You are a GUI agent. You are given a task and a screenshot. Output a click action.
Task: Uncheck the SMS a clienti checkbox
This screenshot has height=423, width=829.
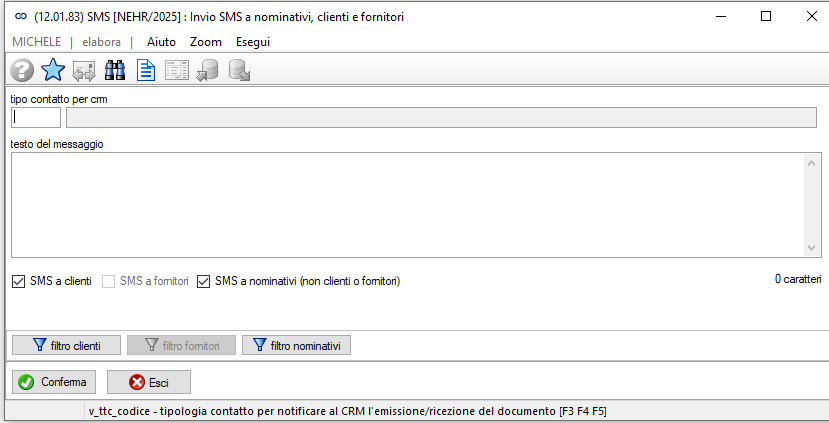click(19, 281)
